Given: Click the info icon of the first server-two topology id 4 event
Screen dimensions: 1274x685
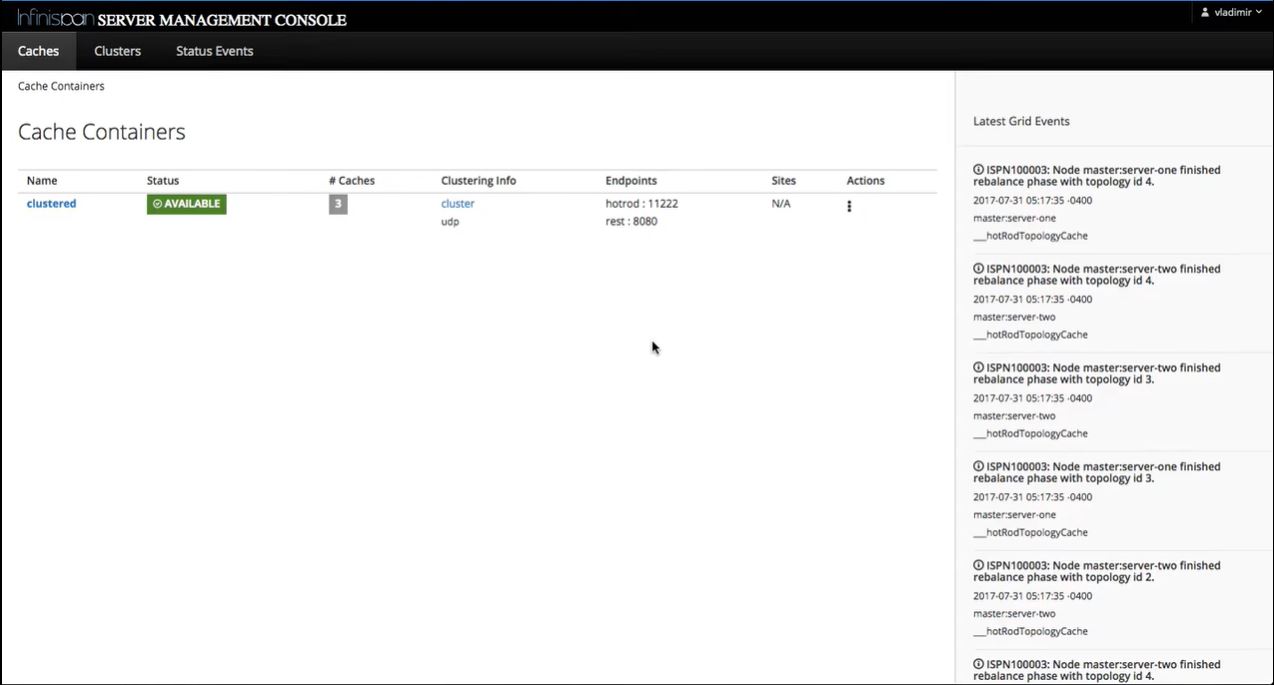Looking at the screenshot, I should tap(978, 269).
